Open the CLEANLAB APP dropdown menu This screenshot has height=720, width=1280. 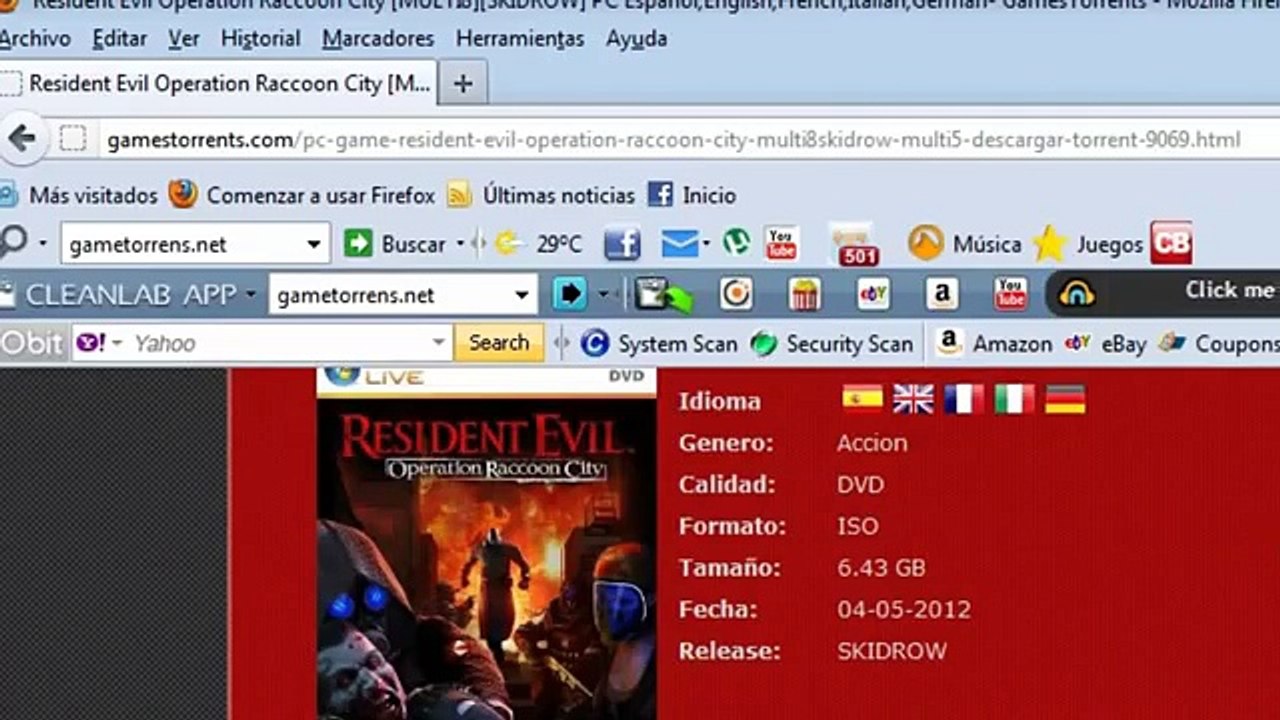point(250,295)
